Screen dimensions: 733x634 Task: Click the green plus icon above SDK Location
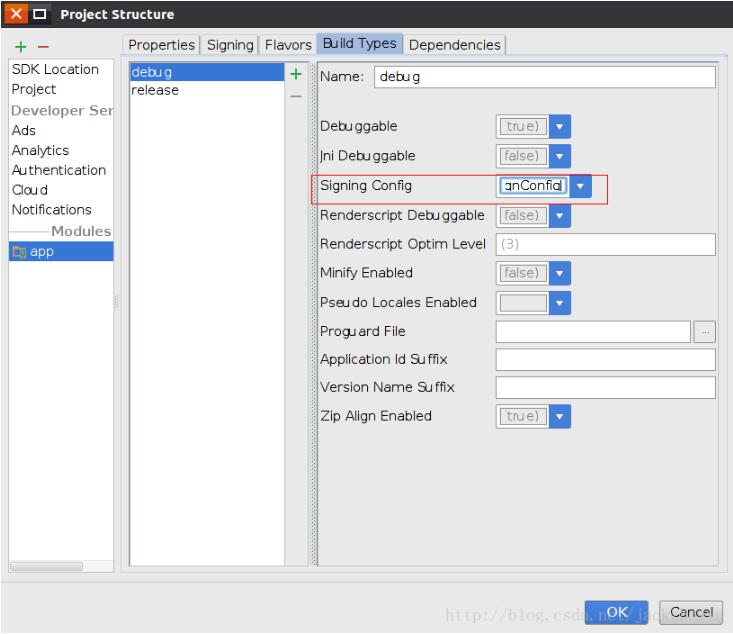click(x=21, y=47)
